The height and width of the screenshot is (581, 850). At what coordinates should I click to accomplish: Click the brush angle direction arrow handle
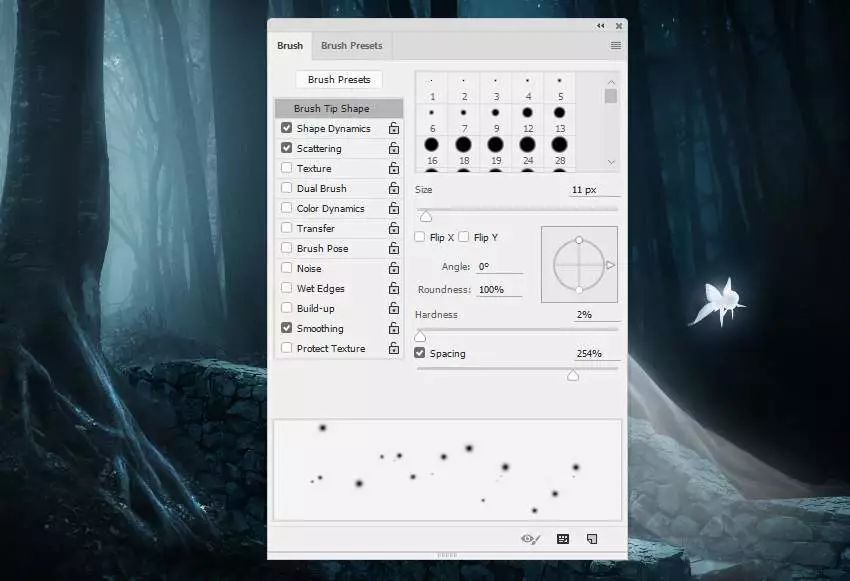[x=610, y=265]
